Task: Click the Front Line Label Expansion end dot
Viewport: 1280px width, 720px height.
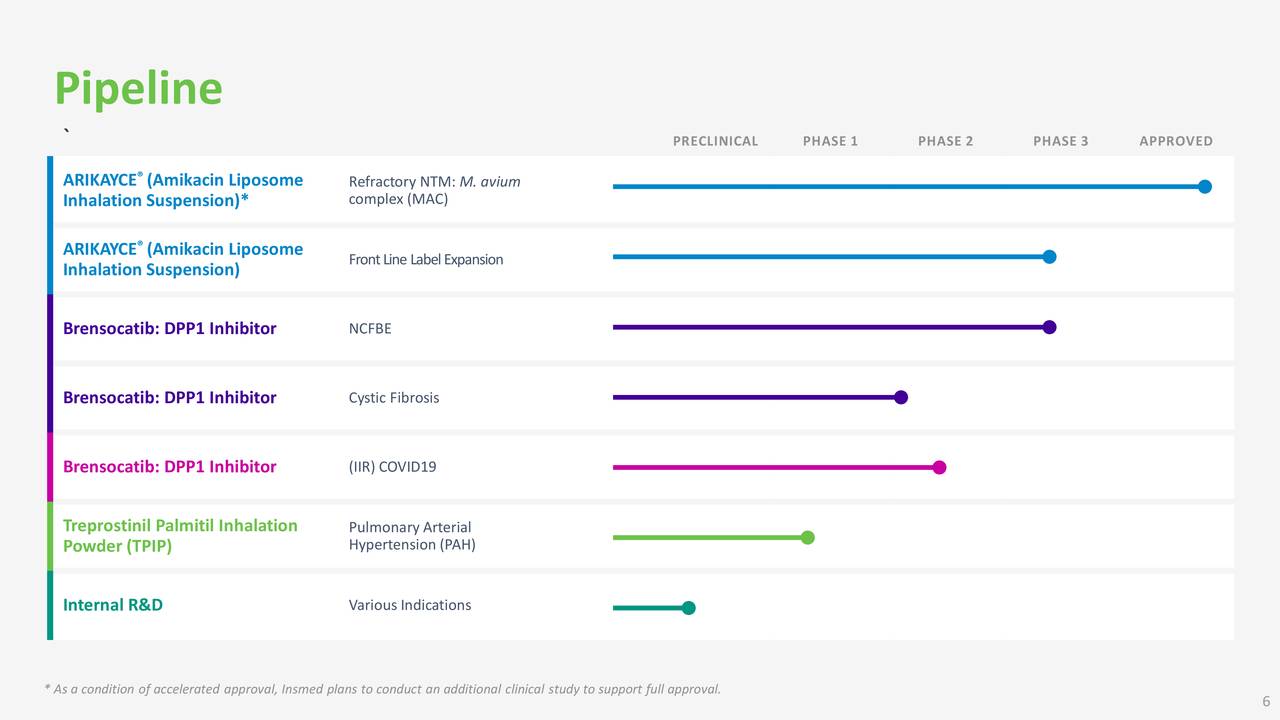Action: (x=1049, y=257)
